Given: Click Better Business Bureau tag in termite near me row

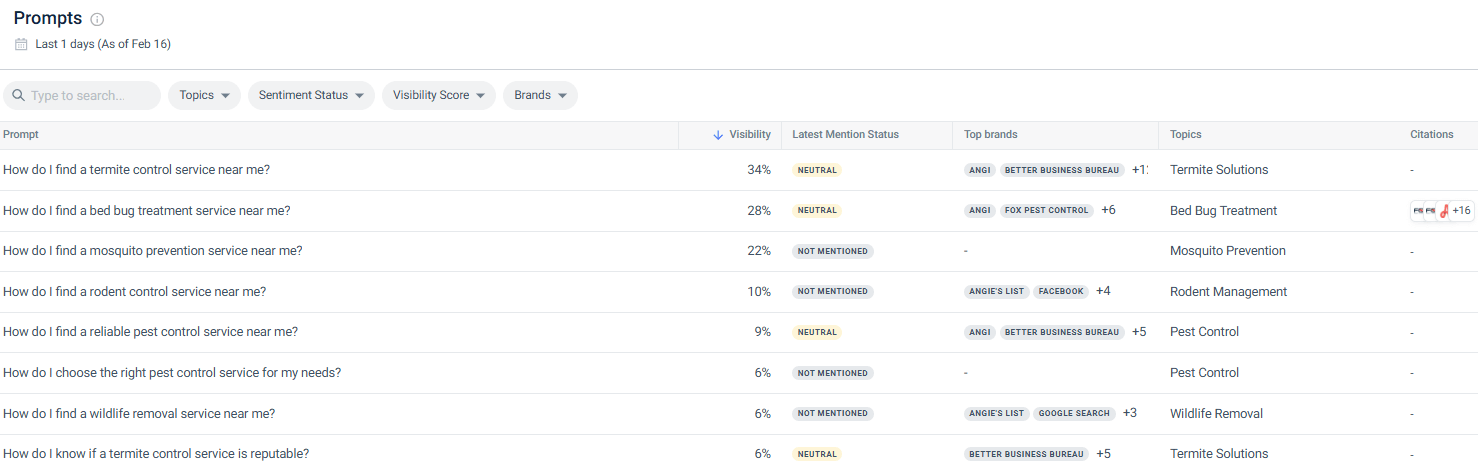Looking at the screenshot, I should [x=1062, y=170].
